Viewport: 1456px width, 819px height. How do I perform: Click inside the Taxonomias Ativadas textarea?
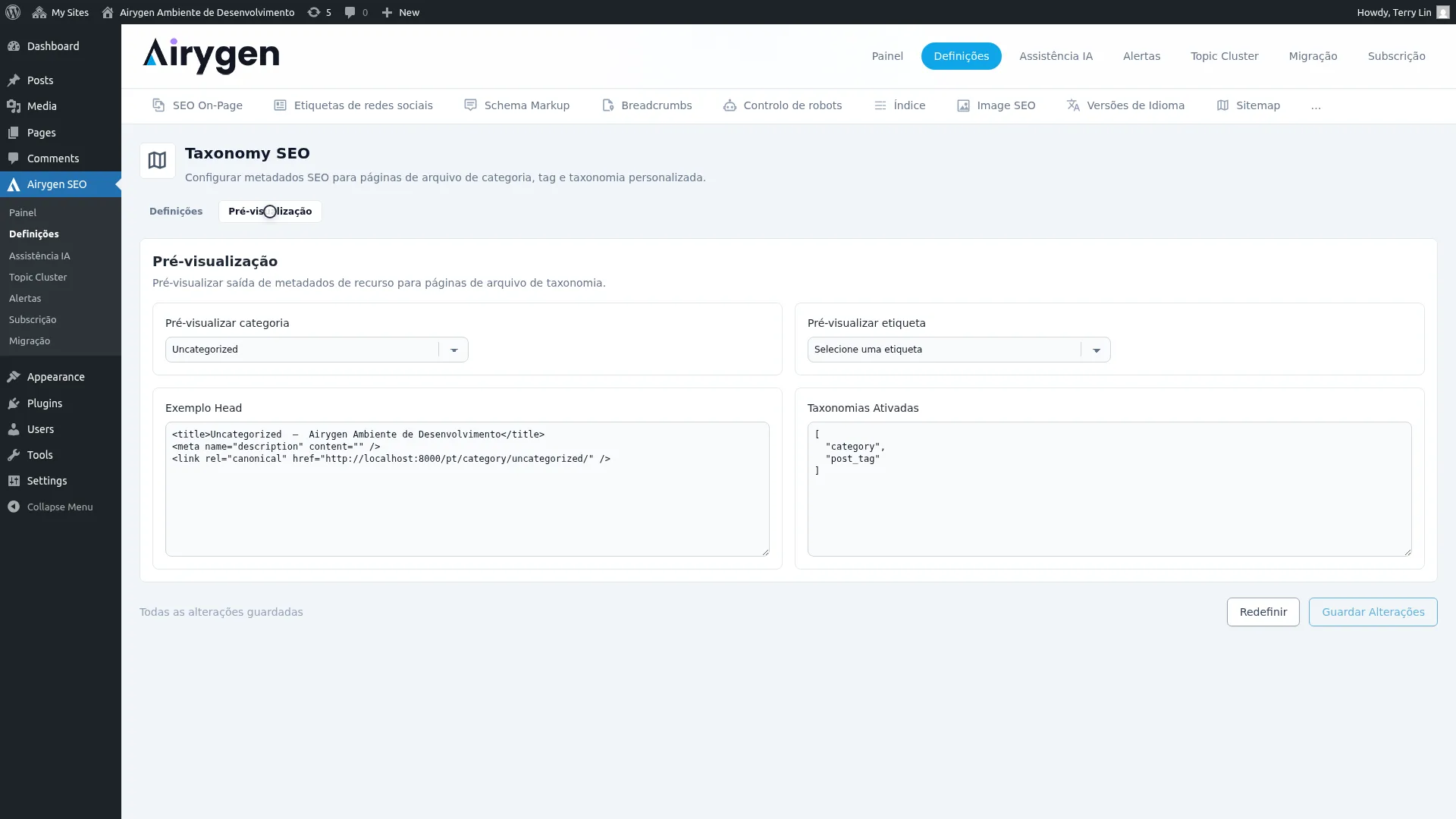click(1109, 489)
